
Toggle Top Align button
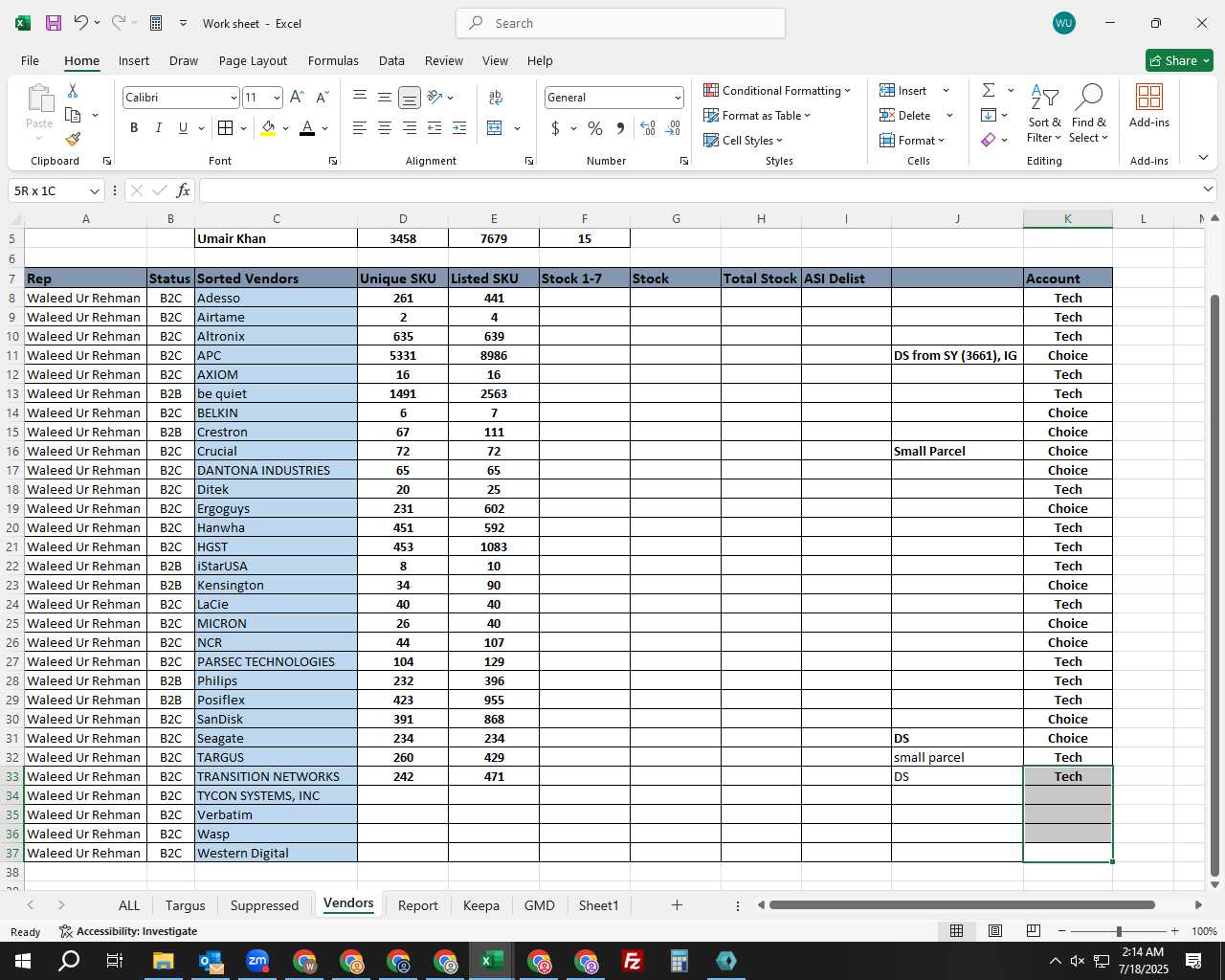(360, 97)
